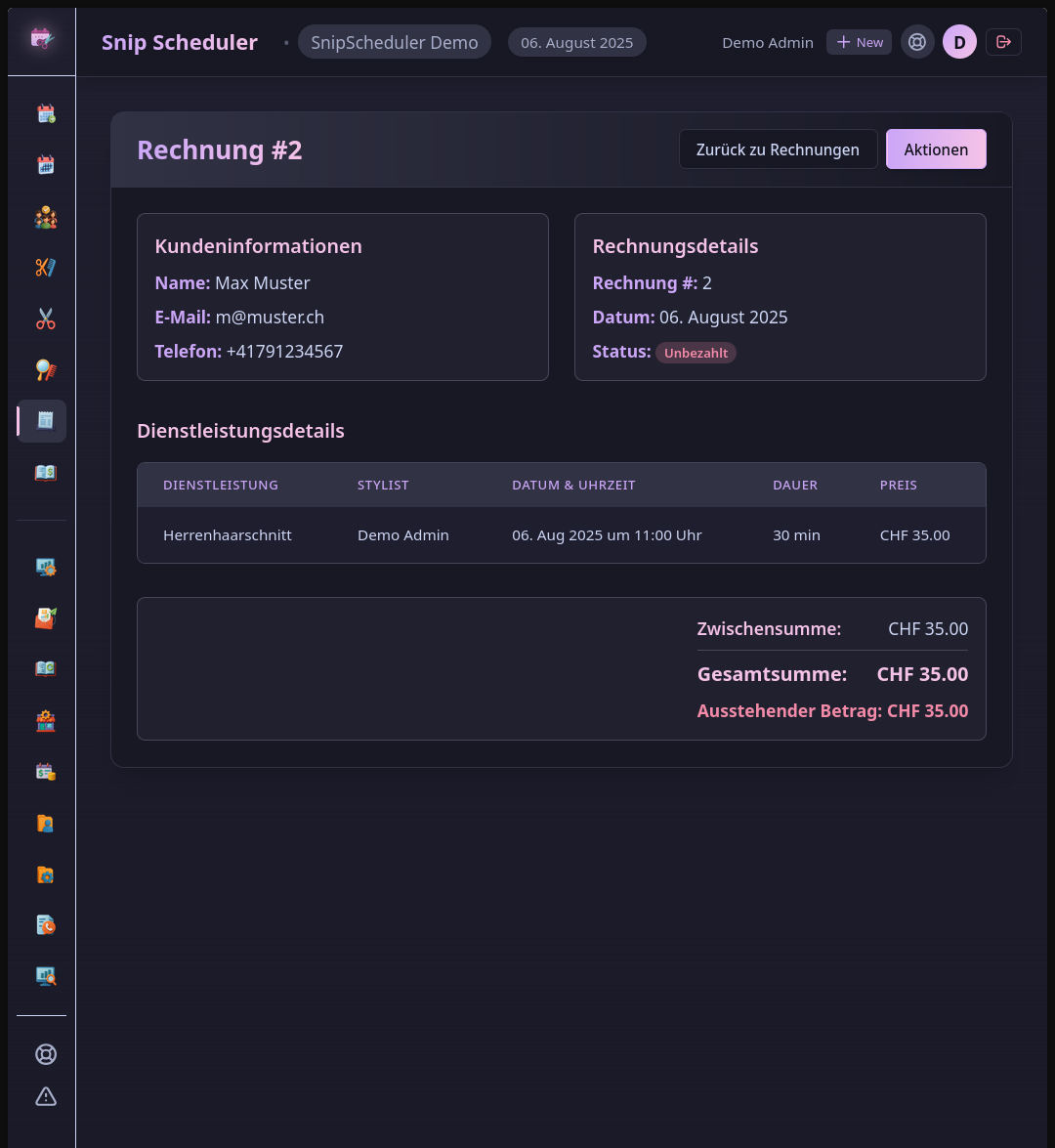Image resolution: width=1055 pixels, height=1148 pixels.
Task: Open the customers group icon
Action: [x=46, y=217]
